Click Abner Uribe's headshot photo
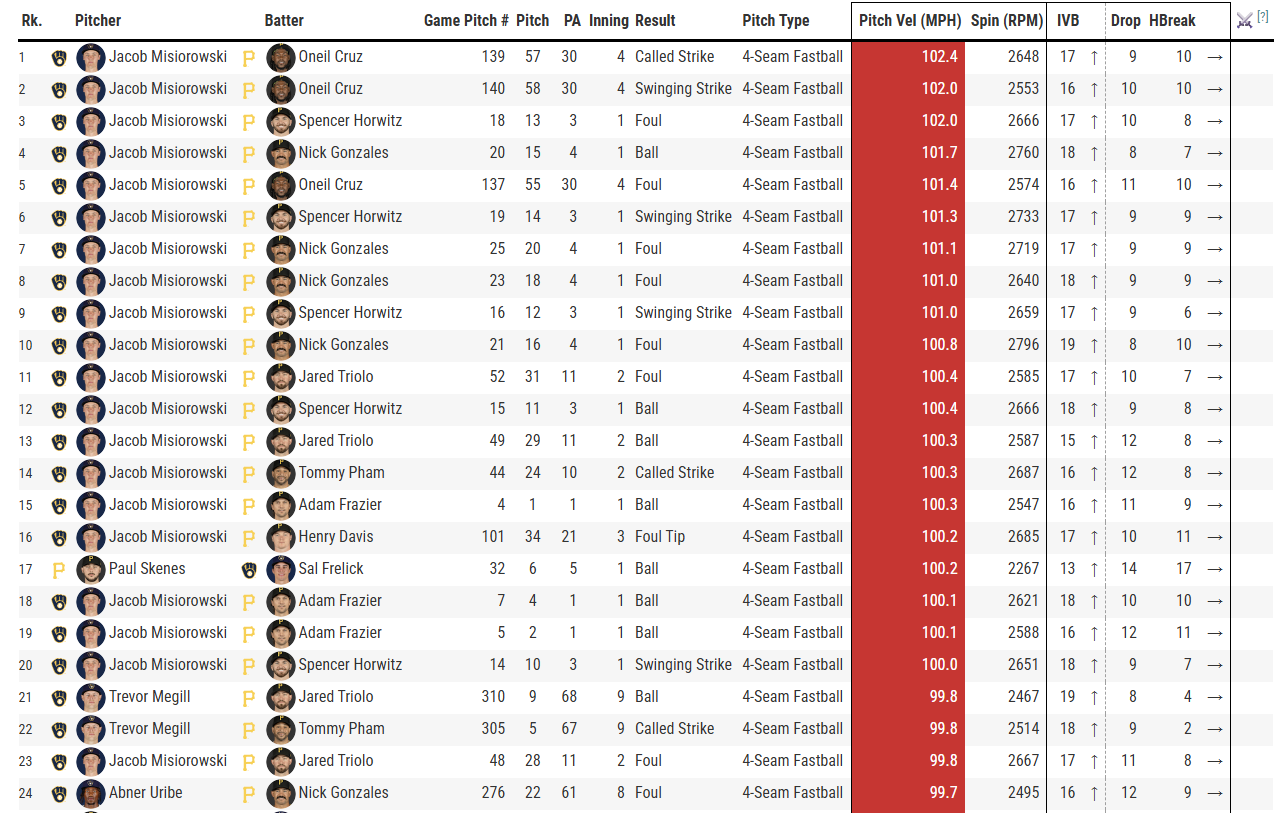1283x813 pixels. click(x=91, y=793)
